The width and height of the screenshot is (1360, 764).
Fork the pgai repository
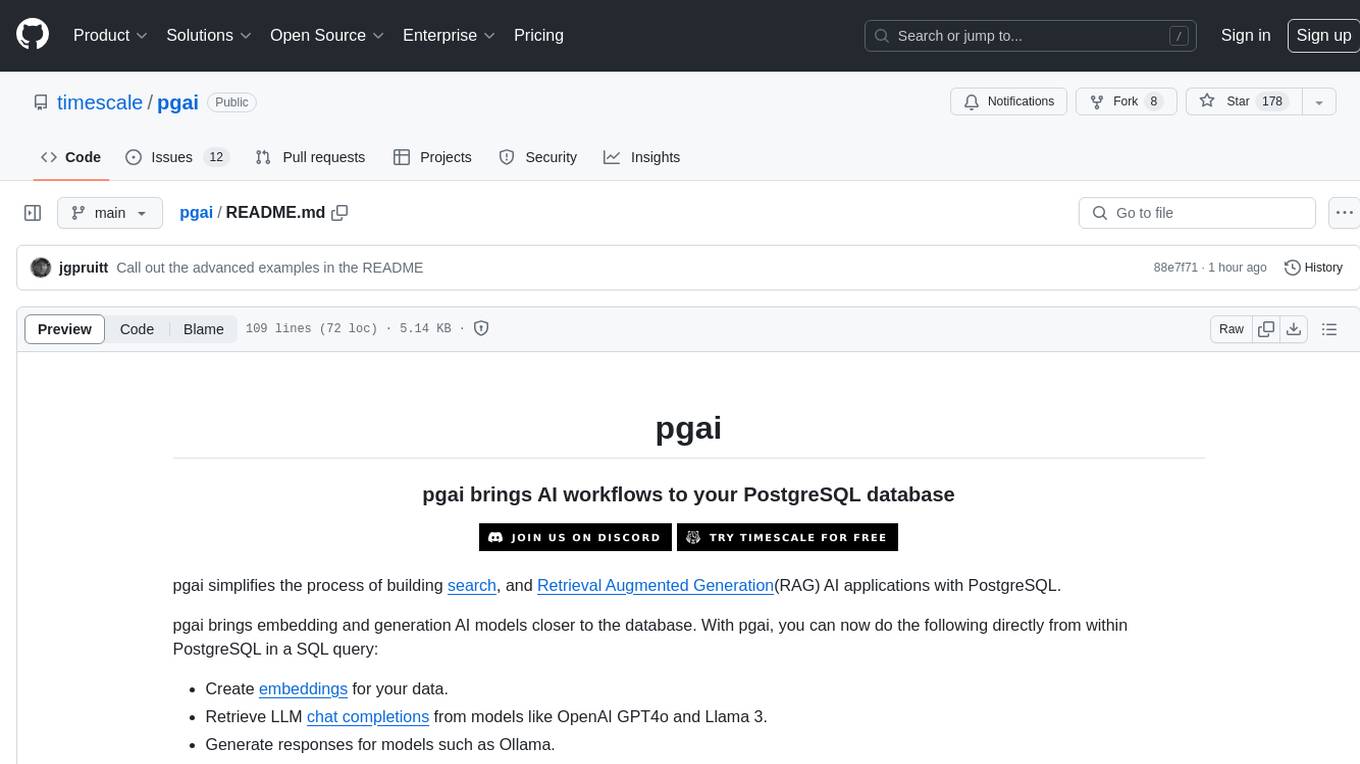click(1126, 102)
